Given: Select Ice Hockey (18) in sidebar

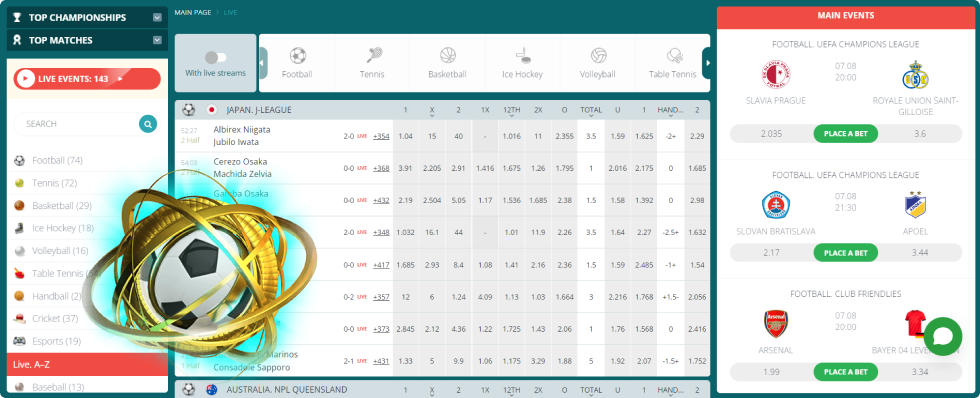Looking at the screenshot, I should [63, 228].
